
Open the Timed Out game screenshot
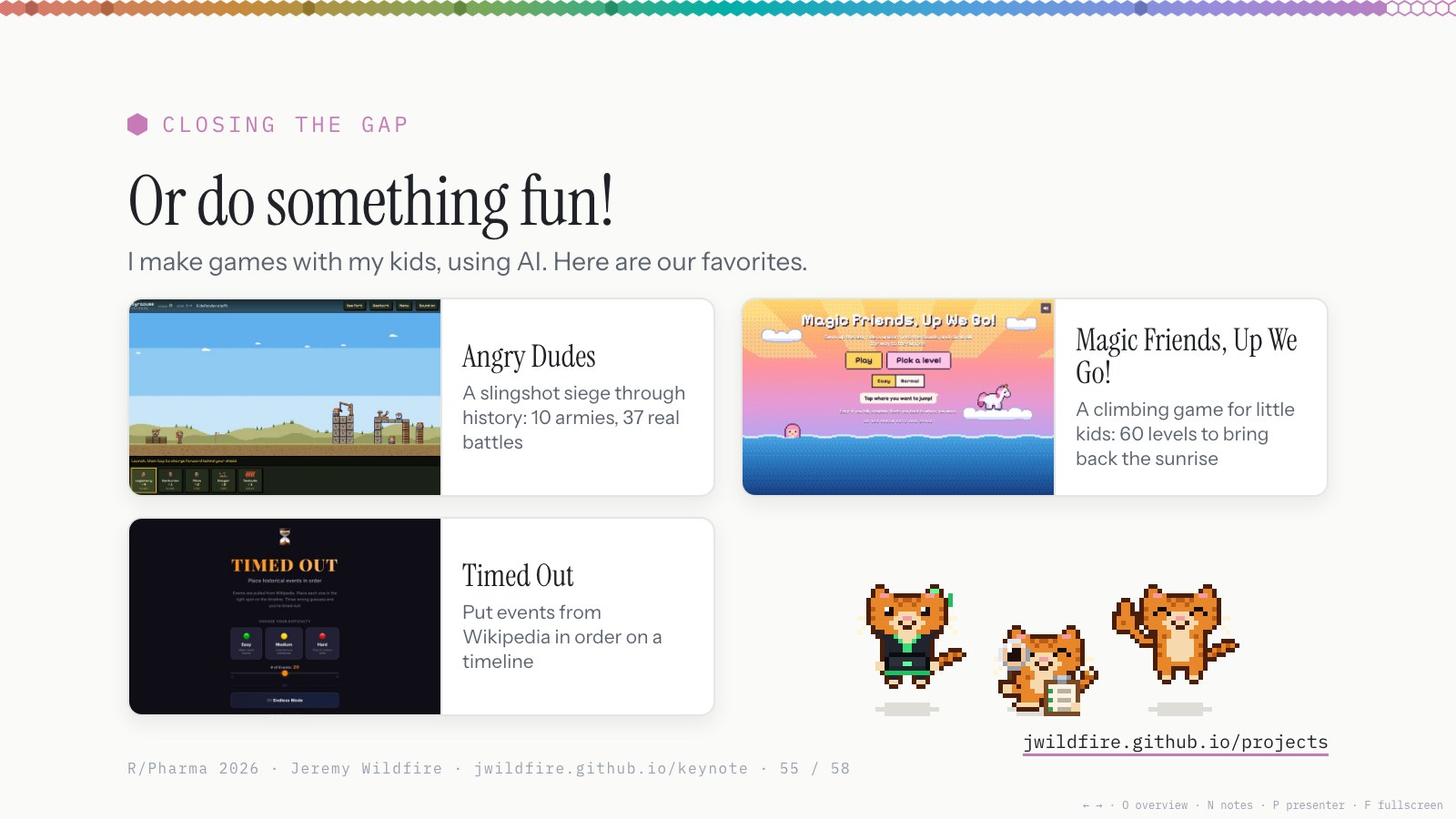point(285,616)
